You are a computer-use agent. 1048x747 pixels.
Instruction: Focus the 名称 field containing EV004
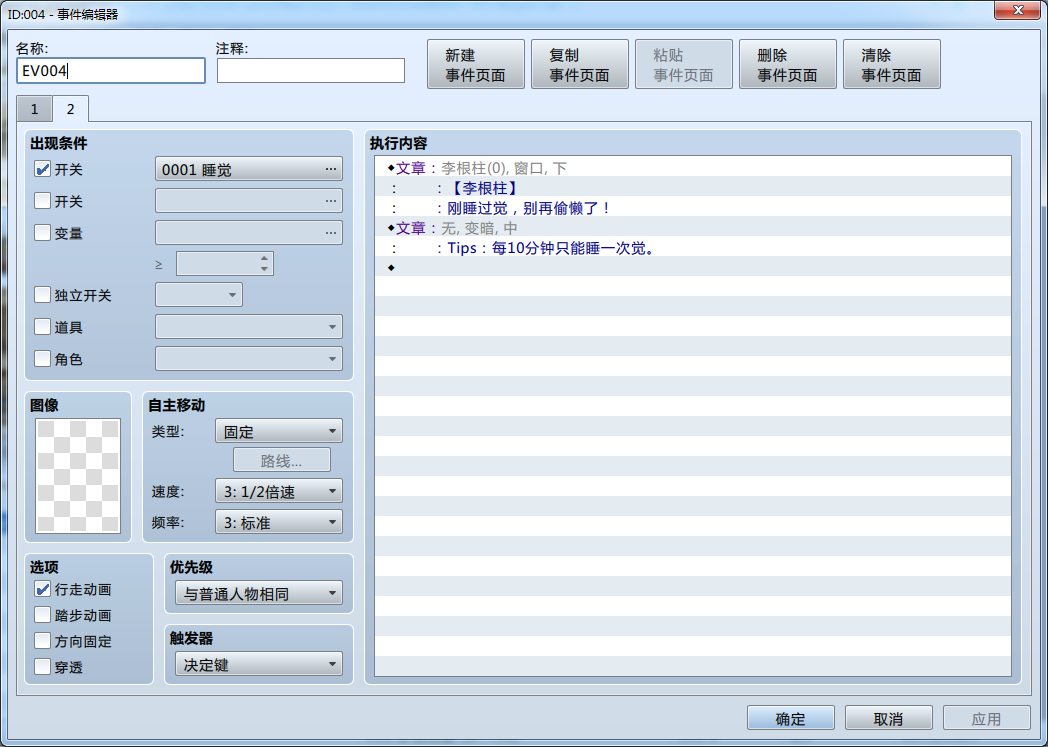pos(111,70)
